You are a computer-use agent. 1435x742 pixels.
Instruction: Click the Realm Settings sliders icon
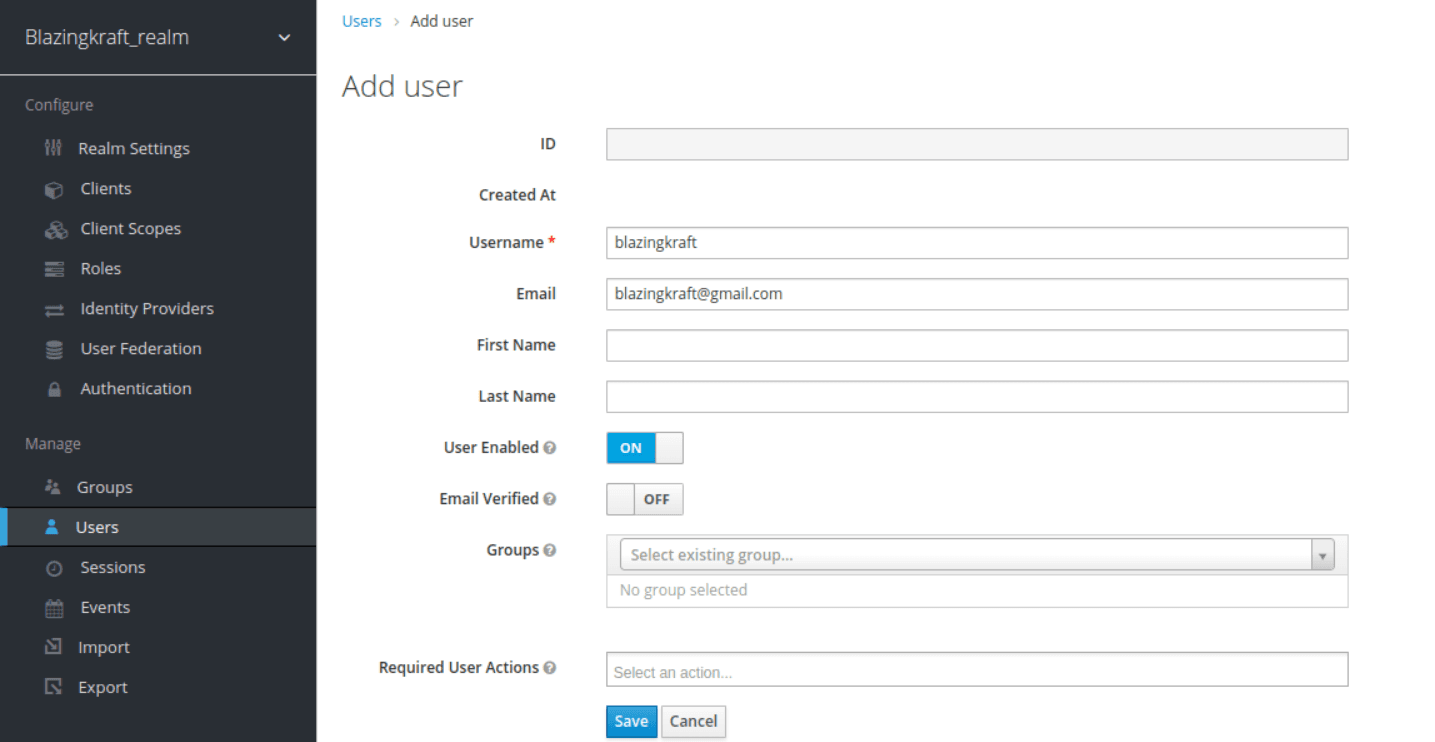point(54,148)
